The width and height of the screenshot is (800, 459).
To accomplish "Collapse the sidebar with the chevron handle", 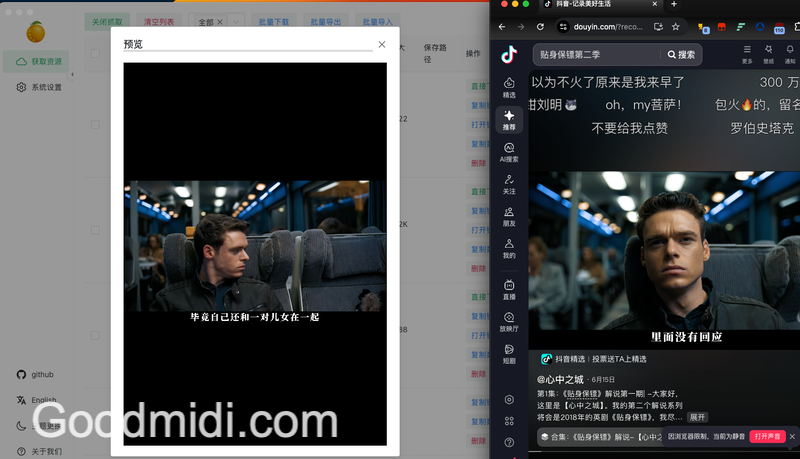I will 72,74.
